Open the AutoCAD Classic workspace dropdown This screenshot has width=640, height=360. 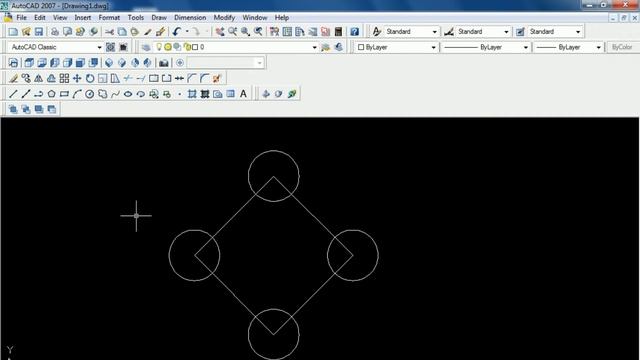click(99, 47)
